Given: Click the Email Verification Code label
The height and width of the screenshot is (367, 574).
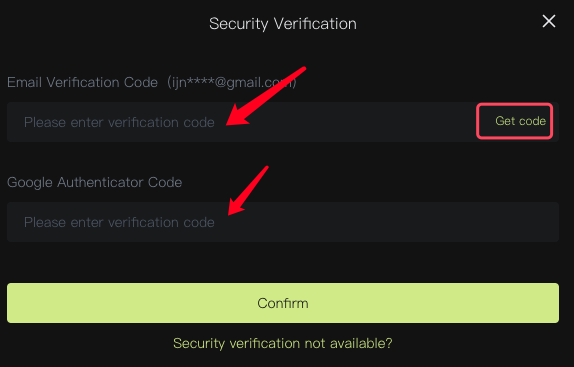Looking at the screenshot, I should 82,82.
